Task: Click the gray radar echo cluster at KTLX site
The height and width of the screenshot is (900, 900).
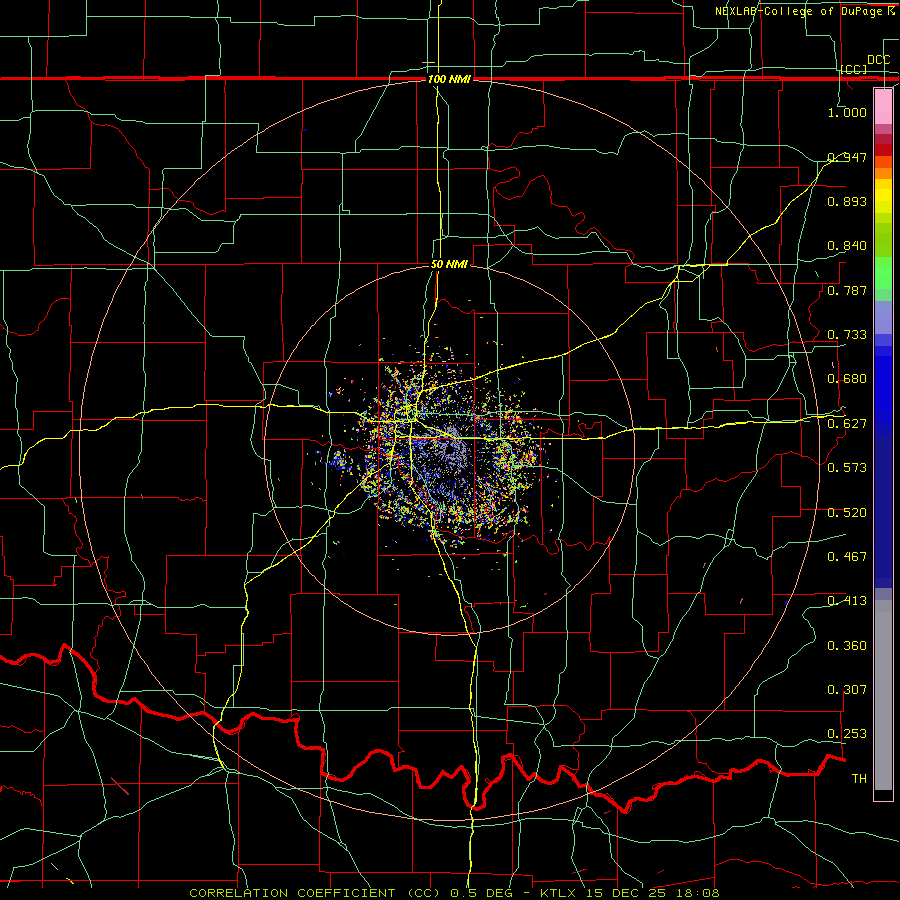Action: [451, 445]
